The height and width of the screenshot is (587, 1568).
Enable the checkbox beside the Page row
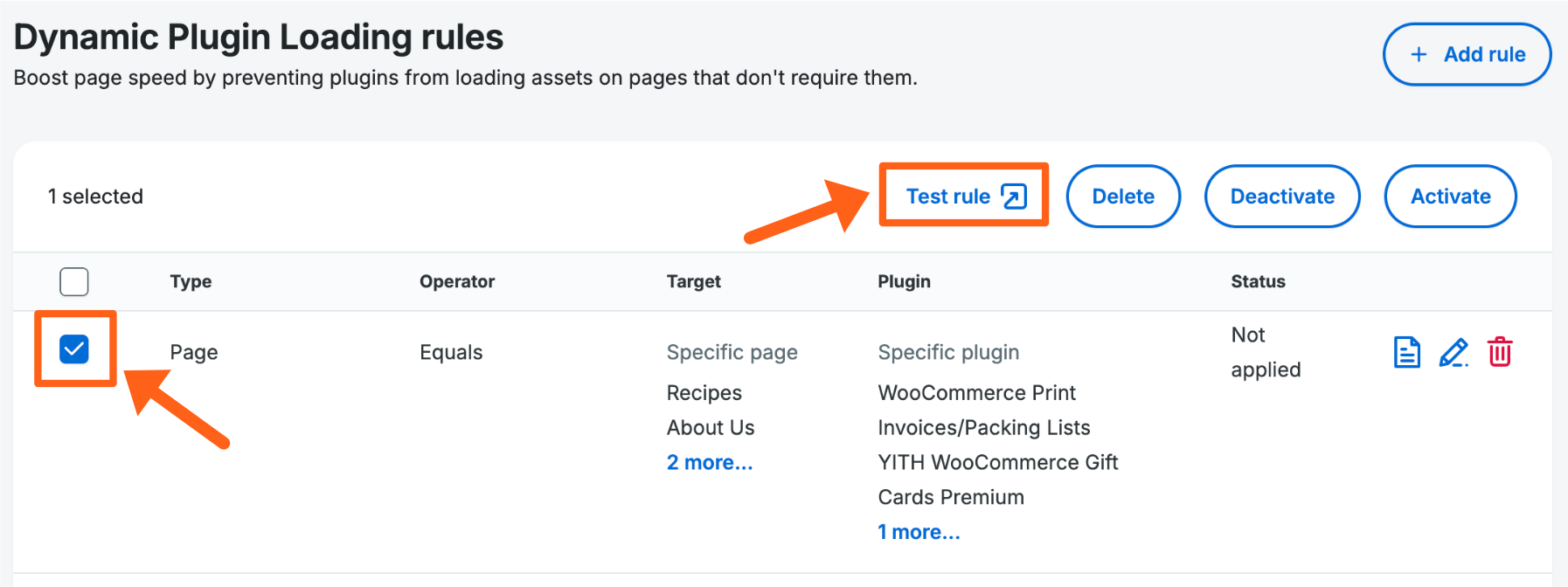(x=74, y=349)
